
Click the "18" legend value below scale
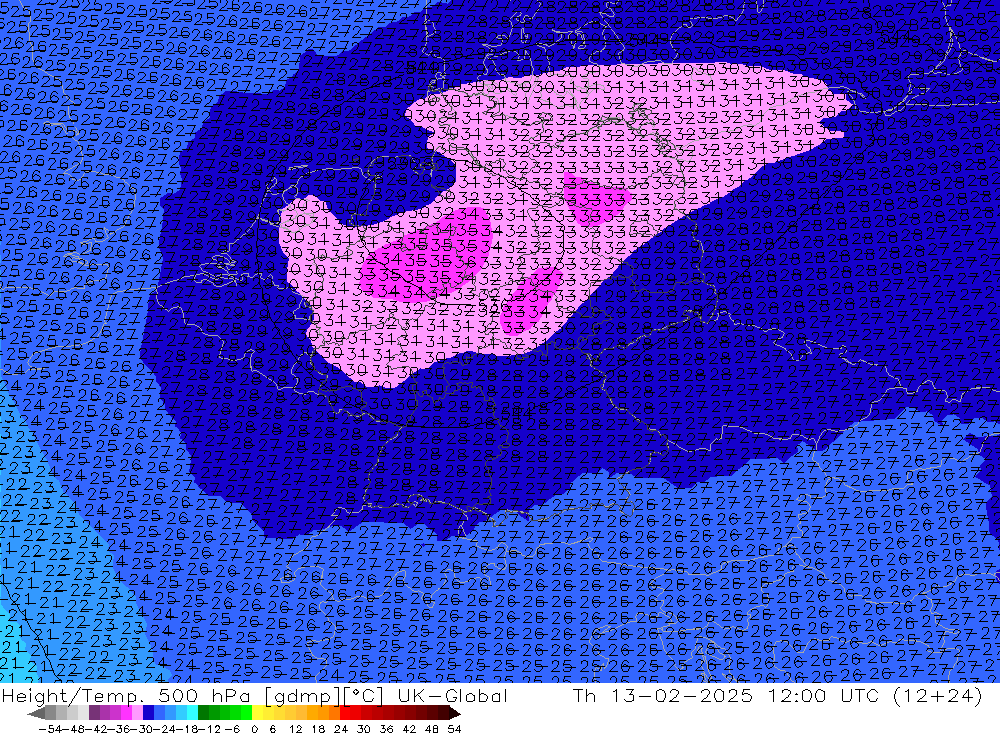[318, 729]
